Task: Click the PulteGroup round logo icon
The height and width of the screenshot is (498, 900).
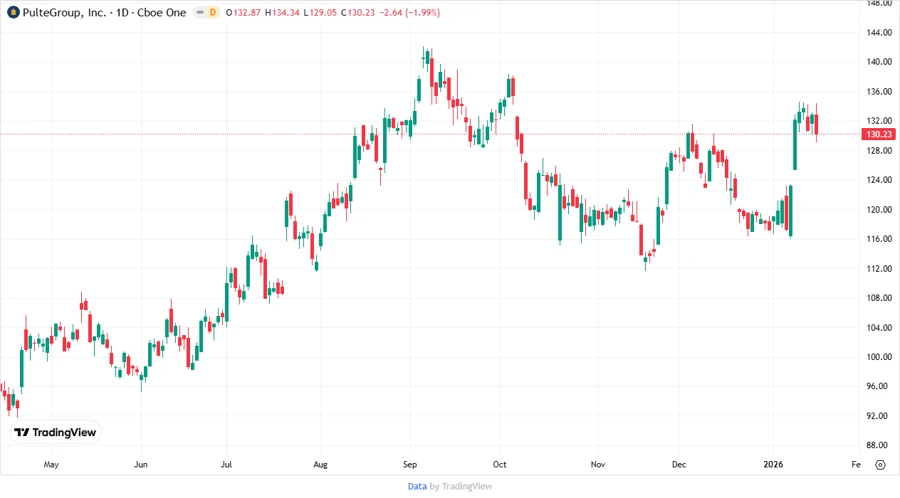Action: 13,12
